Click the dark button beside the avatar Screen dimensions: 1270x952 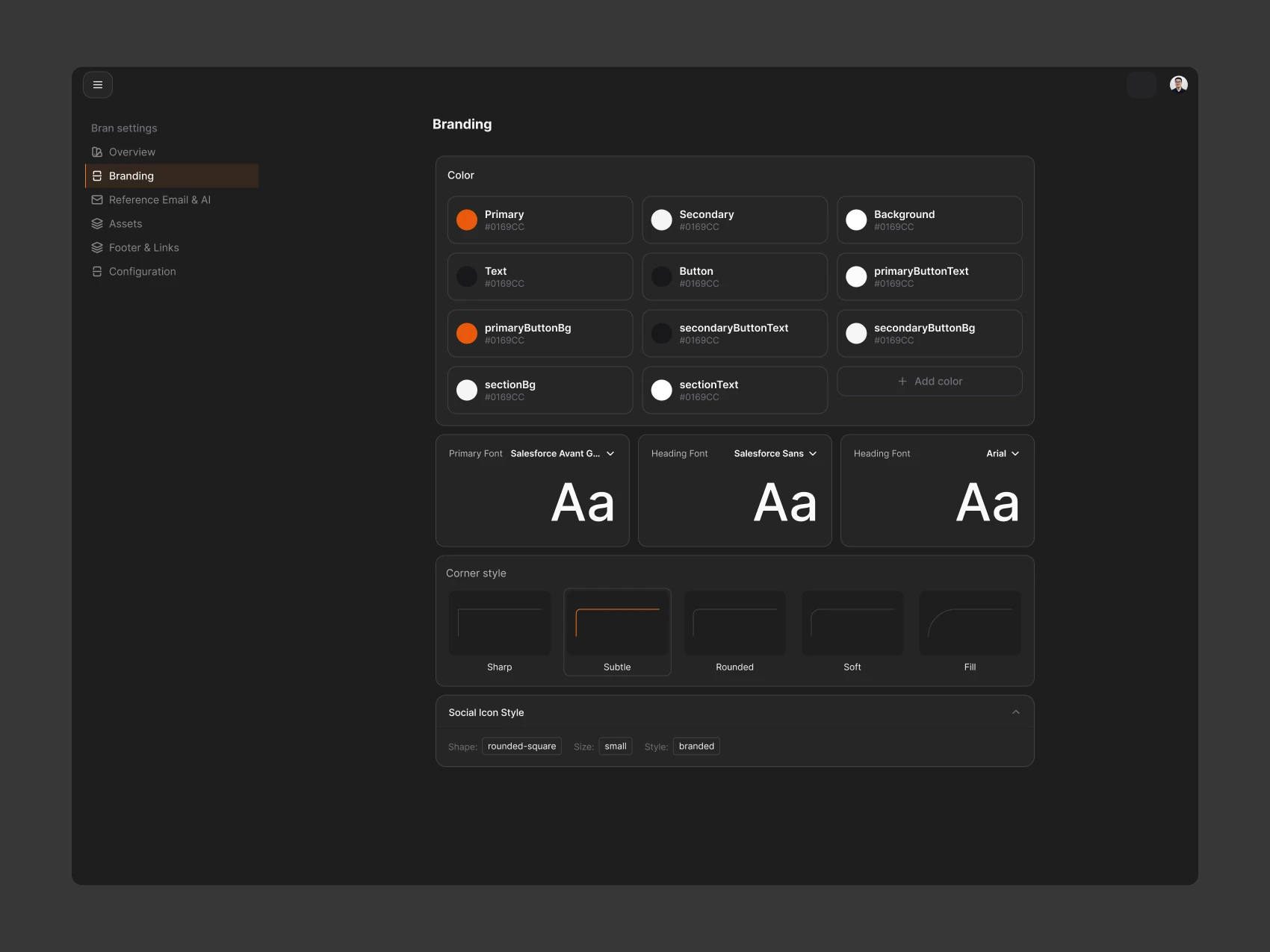1142,85
